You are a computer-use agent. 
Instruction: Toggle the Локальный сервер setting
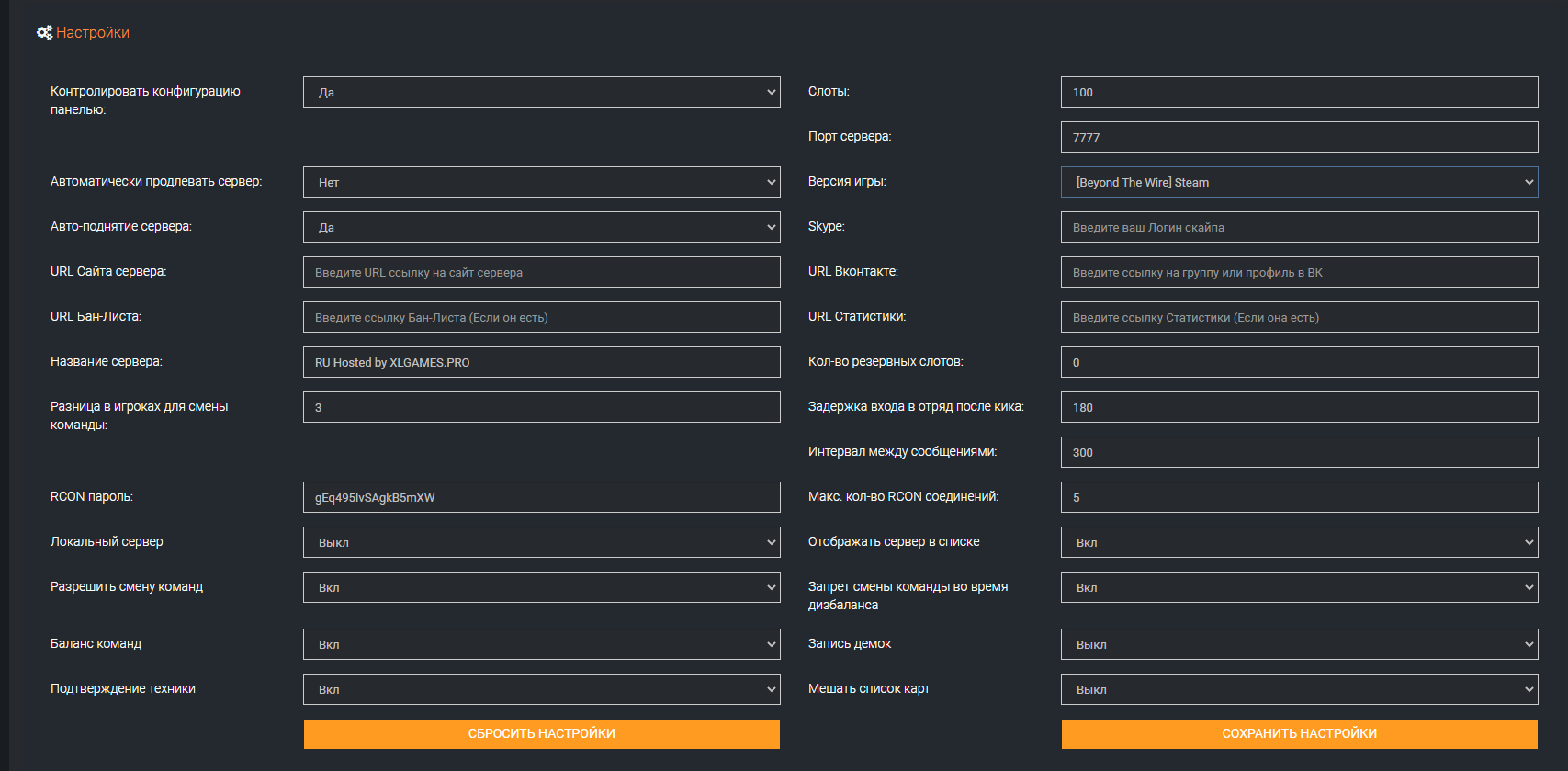click(x=541, y=542)
